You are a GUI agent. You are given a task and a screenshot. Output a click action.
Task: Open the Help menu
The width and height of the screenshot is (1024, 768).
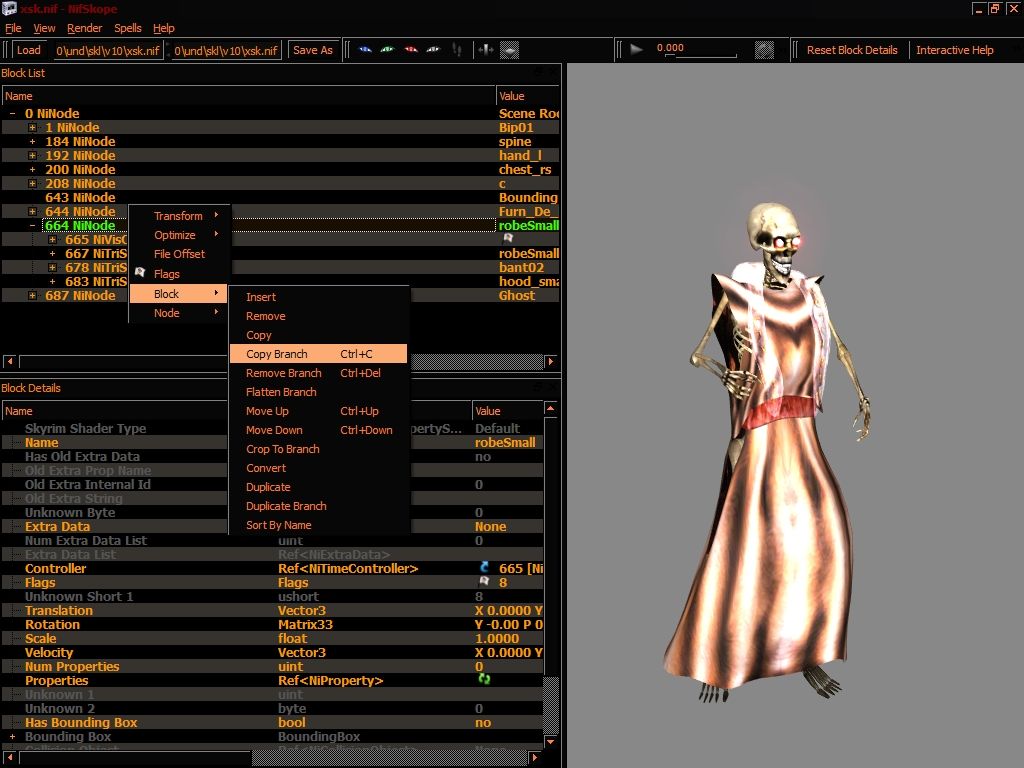(164, 28)
